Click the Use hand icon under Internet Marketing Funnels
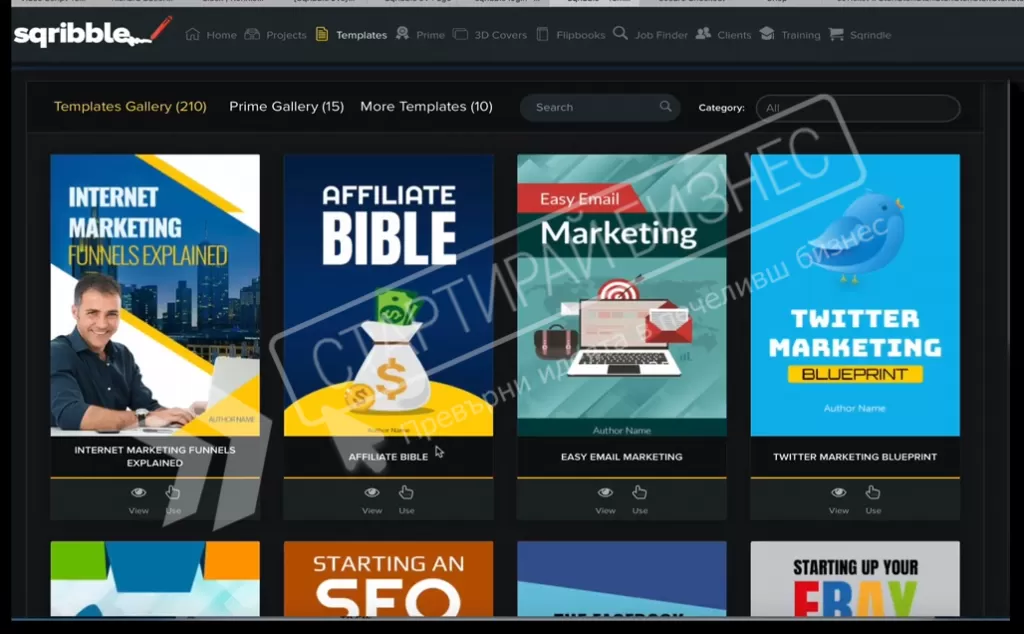Screen dimensions: 1024x634 point(172,492)
